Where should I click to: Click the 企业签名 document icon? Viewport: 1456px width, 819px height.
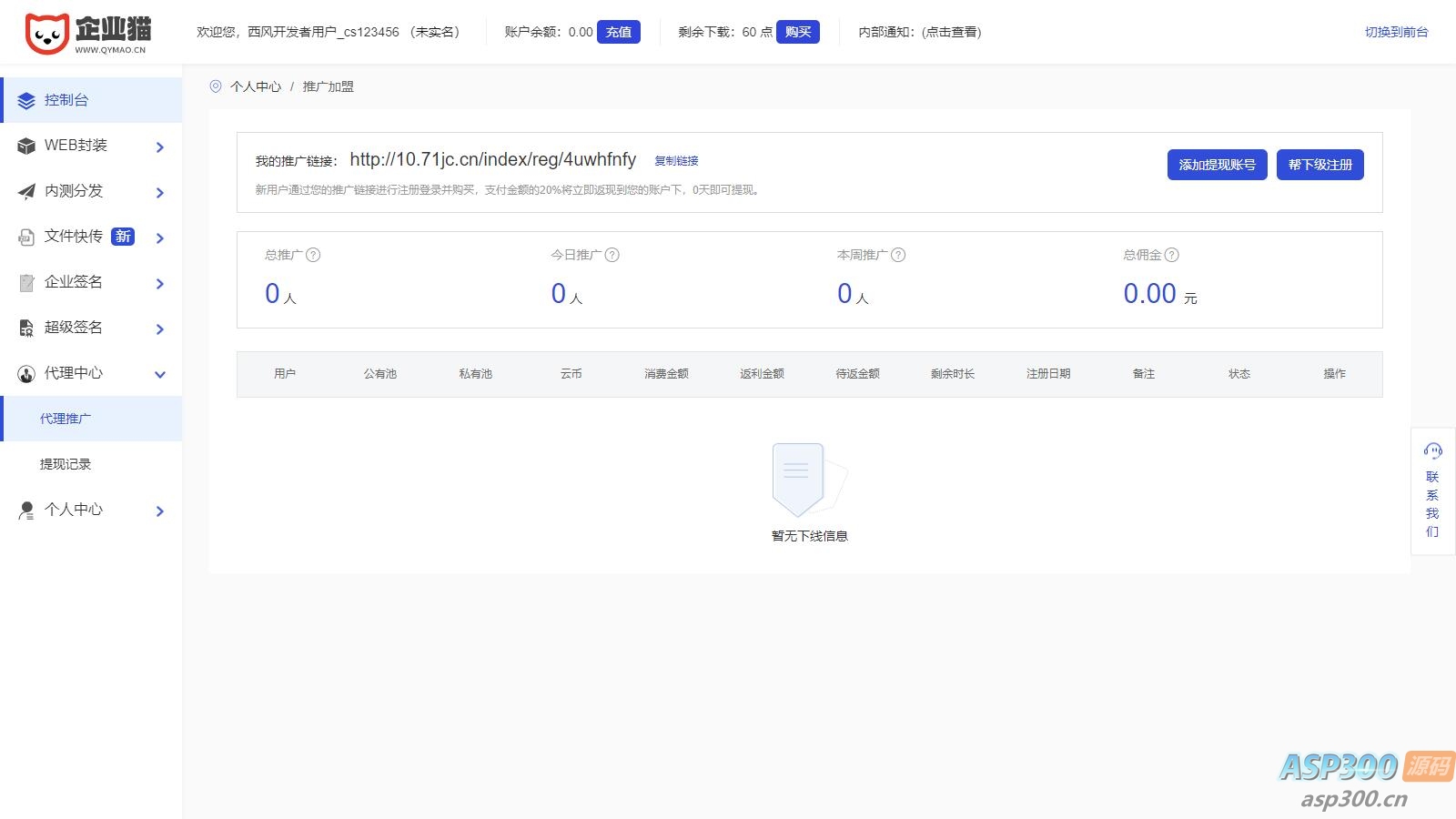(x=26, y=283)
